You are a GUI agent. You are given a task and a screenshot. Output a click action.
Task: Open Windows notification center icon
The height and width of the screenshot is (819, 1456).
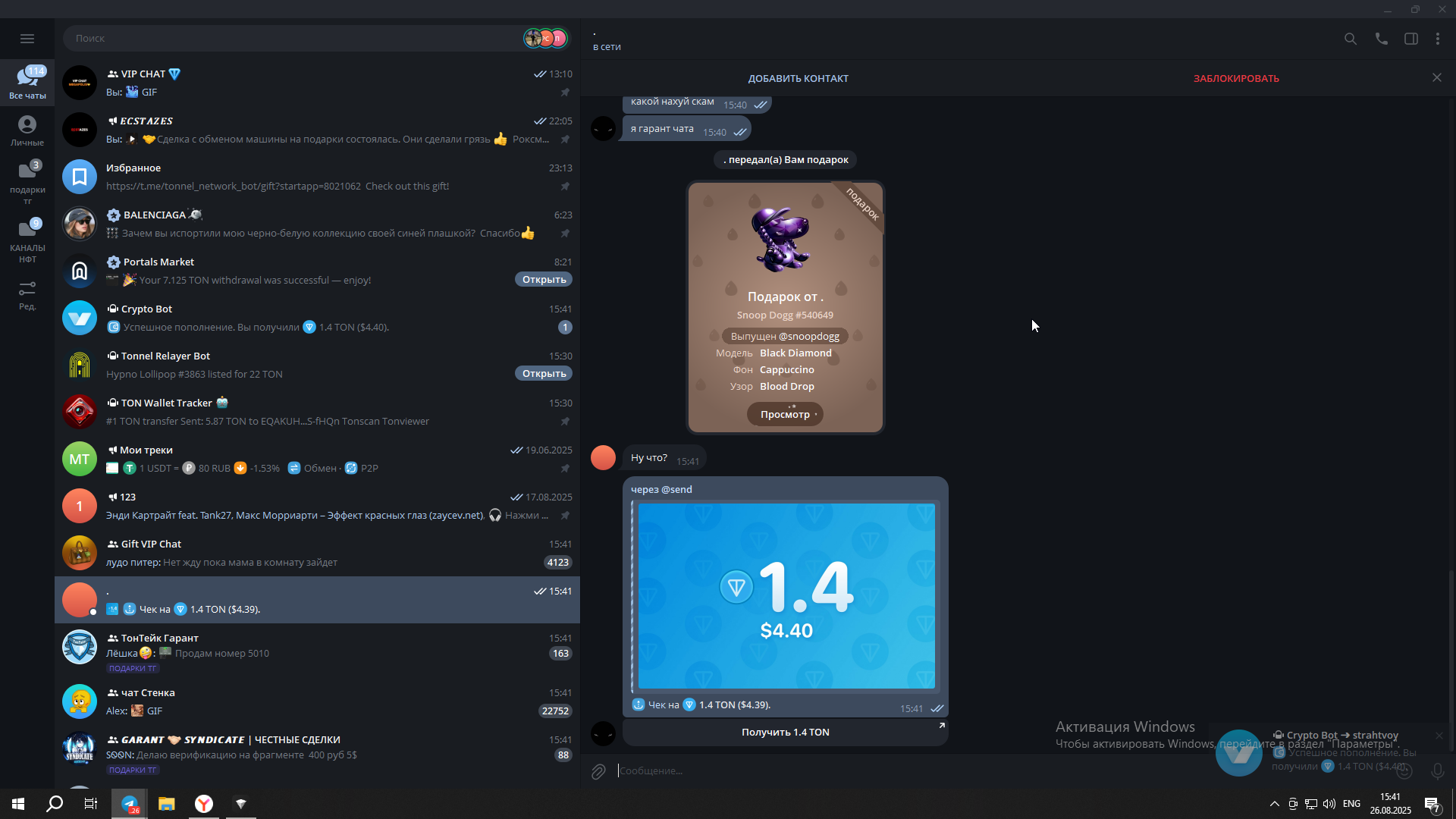(1432, 804)
